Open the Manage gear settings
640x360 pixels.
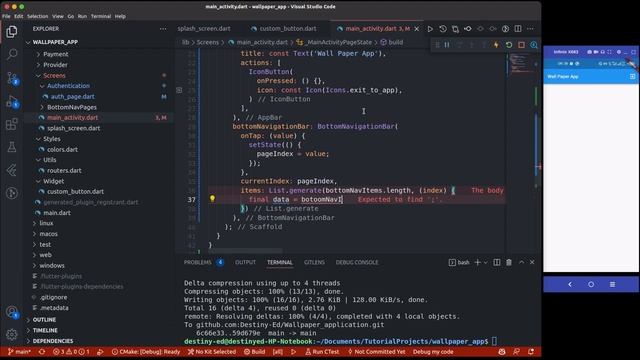point(11,335)
